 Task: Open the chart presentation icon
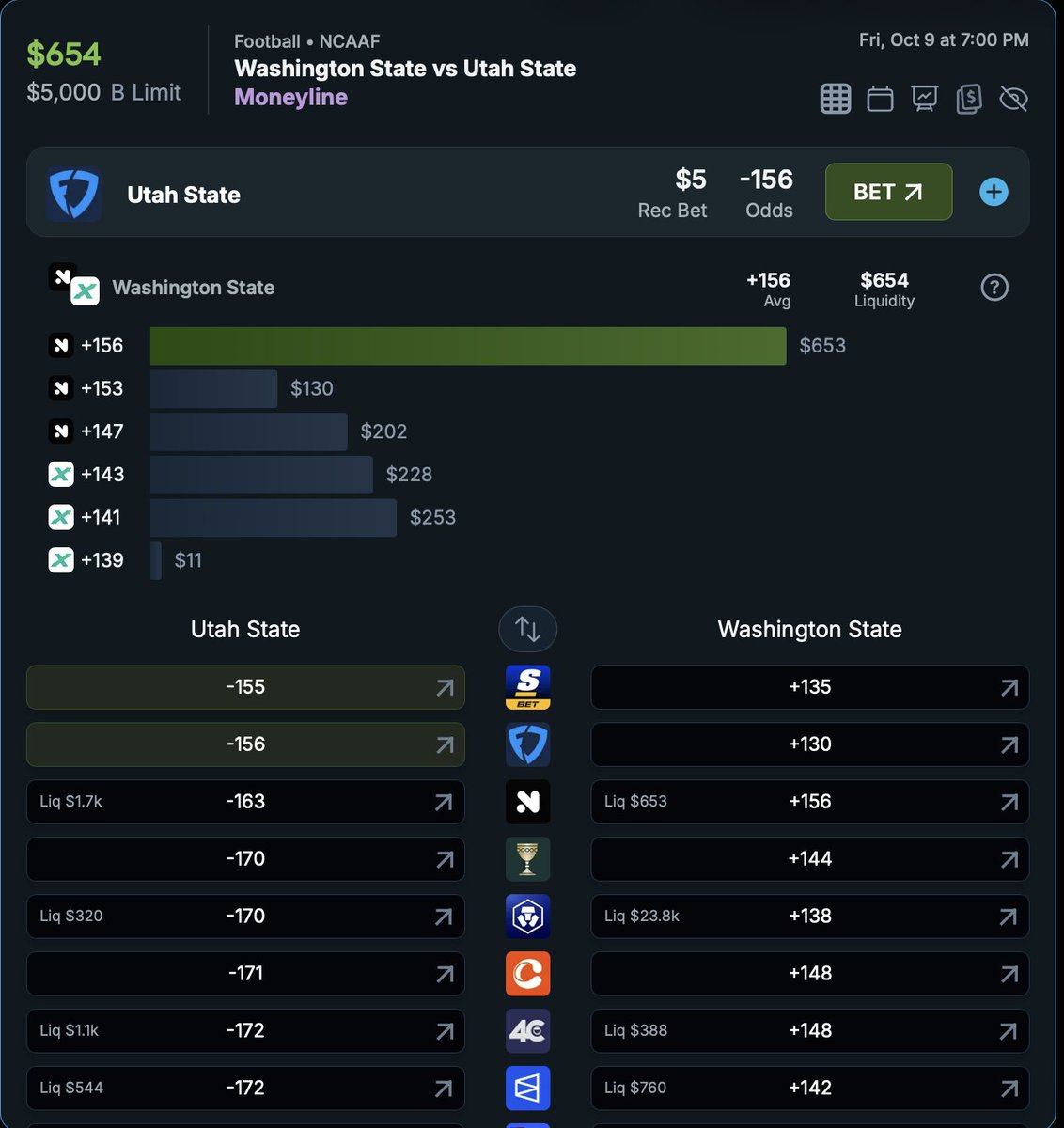925,99
